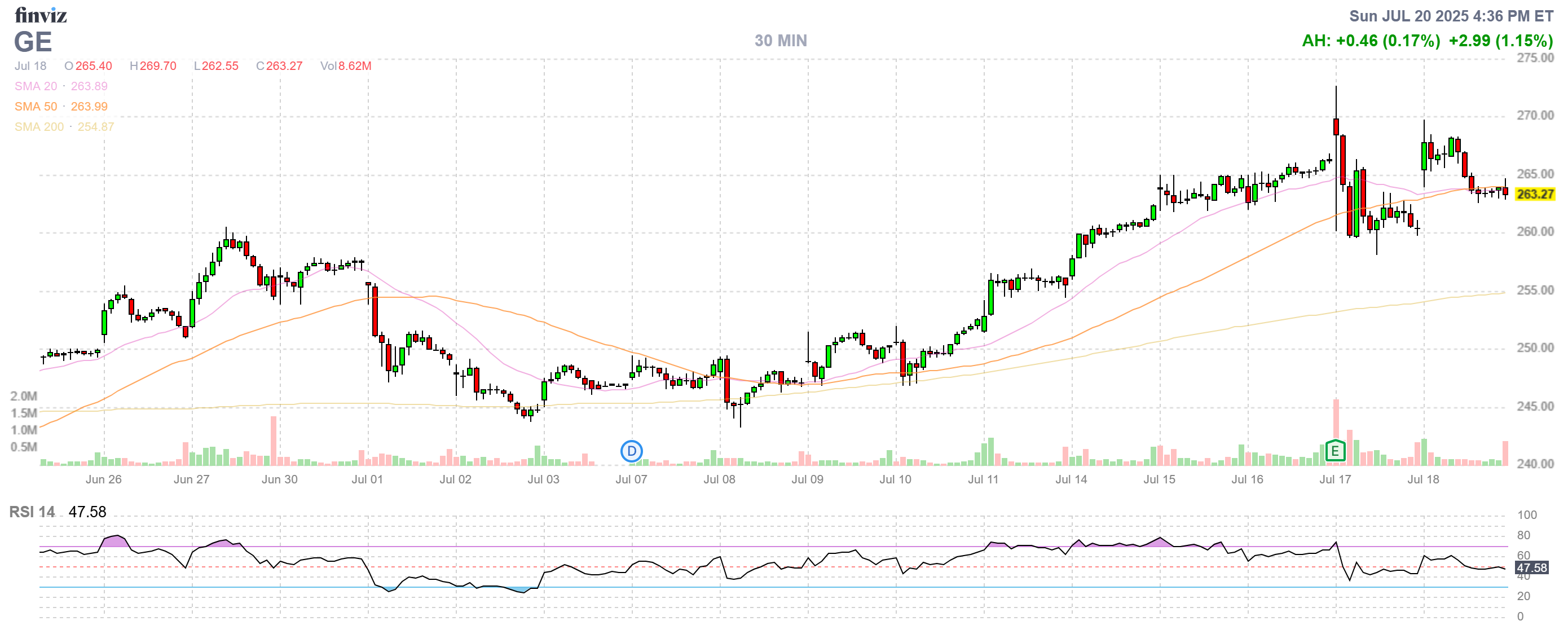Click the 275.00 price axis label
Screen dimensions: 1568x634
tap(1535, 58)
